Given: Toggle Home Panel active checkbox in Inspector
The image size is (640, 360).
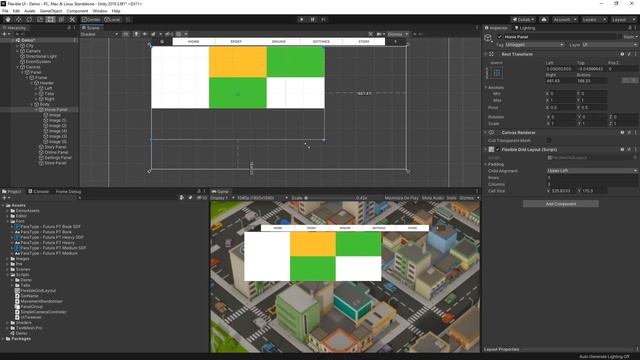Looking at the screenshot, I should coord(499,37).
